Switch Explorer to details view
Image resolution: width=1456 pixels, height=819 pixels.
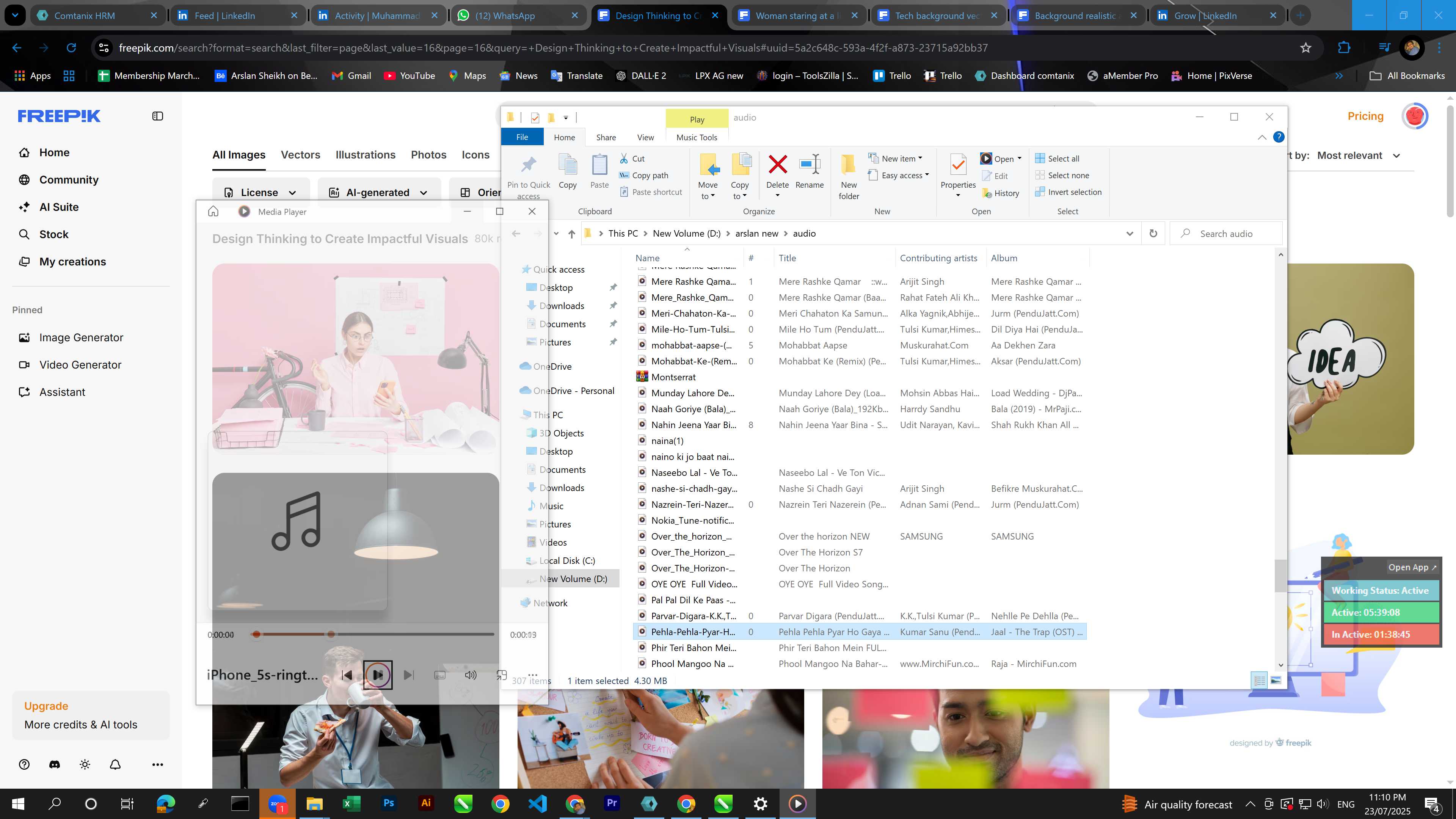coord(1259,680)
